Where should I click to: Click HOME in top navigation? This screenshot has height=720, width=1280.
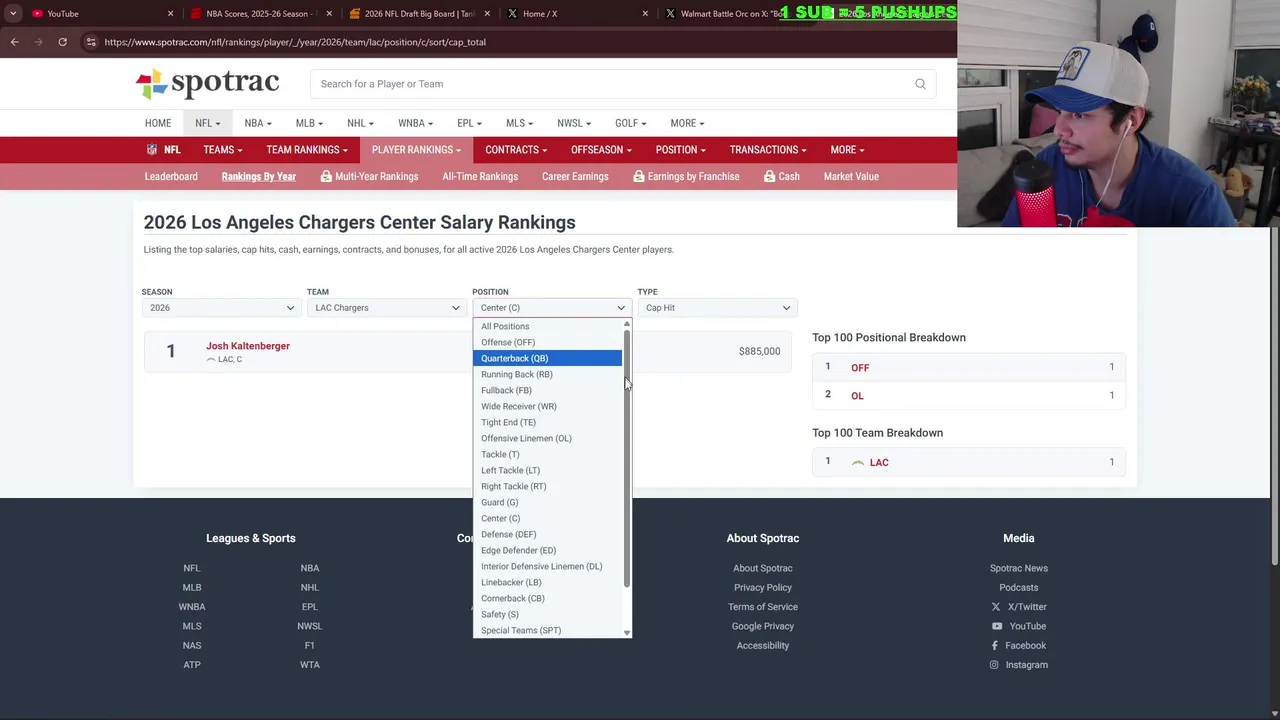pos(158,123)
